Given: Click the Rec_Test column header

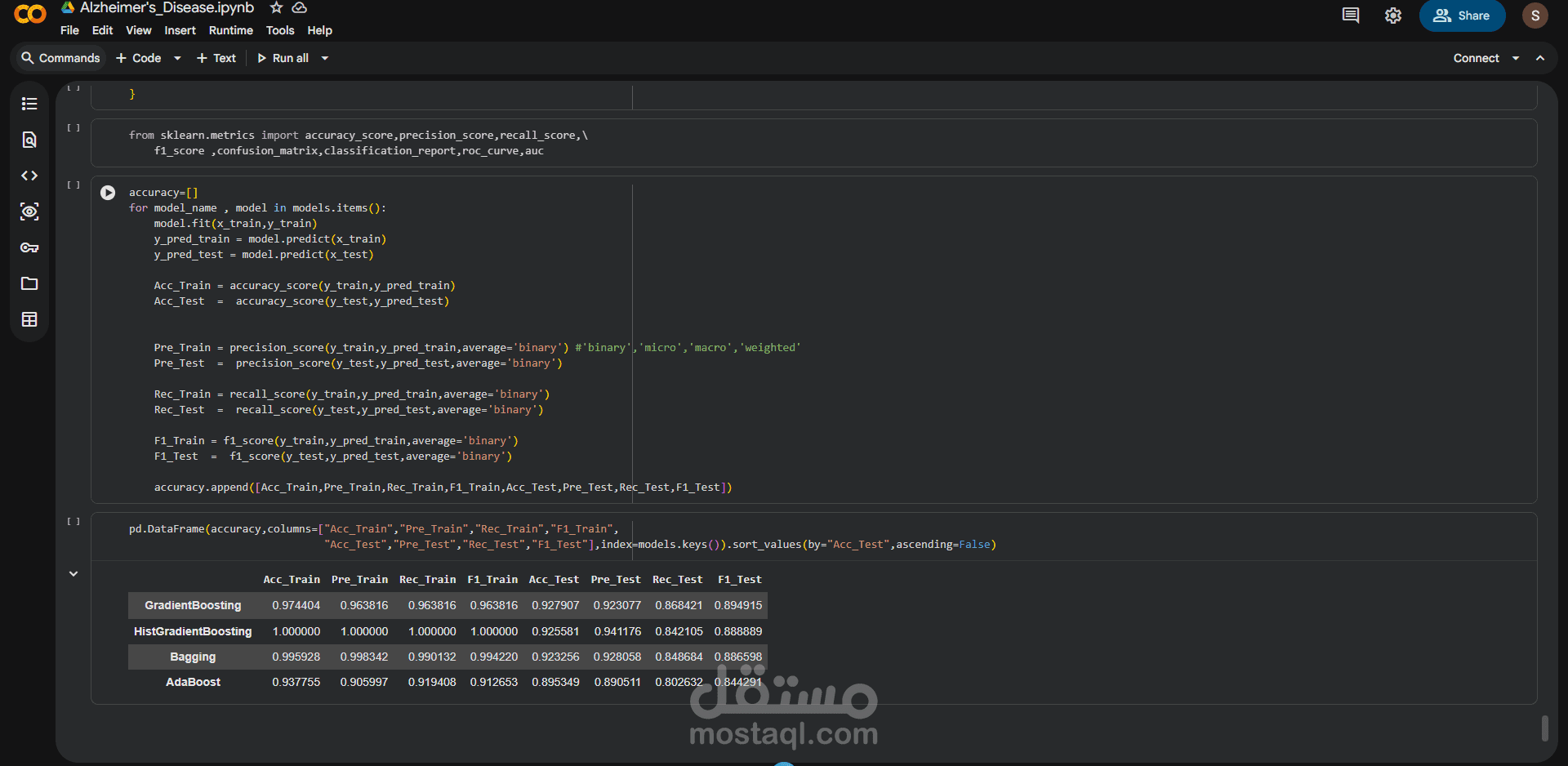Looking at the screenshot, I should coord(677,580).
